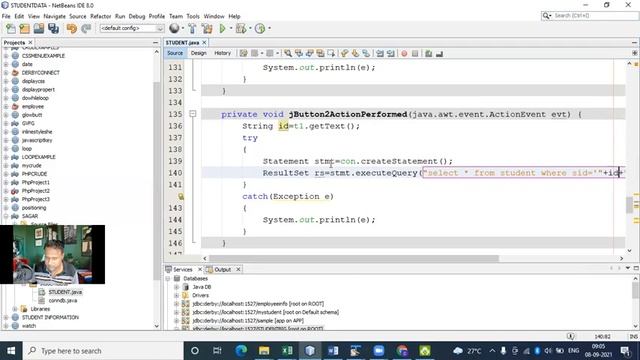
Task: Click the Debug Project toolbar icon
Action: coord(241,28)
